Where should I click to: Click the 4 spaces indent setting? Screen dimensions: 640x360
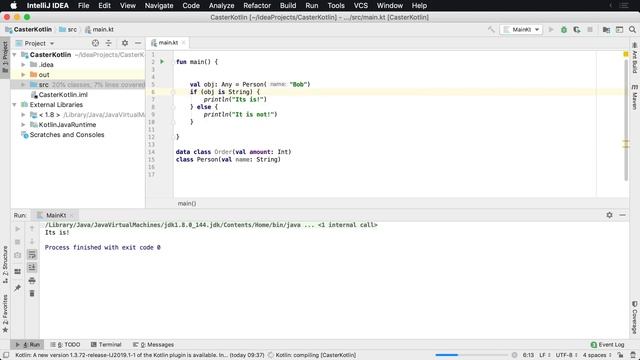pyautogui.click(x=596, y=355)
